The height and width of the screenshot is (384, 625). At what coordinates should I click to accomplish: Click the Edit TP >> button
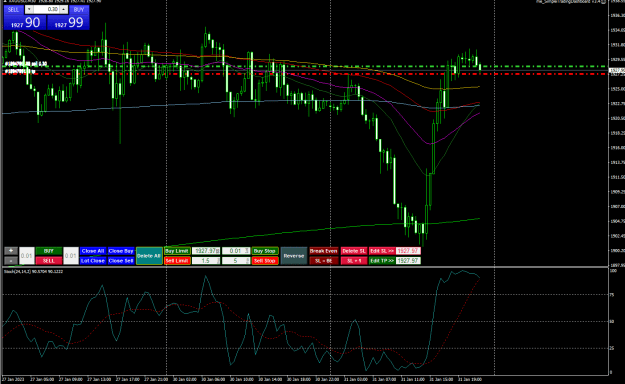382,261
